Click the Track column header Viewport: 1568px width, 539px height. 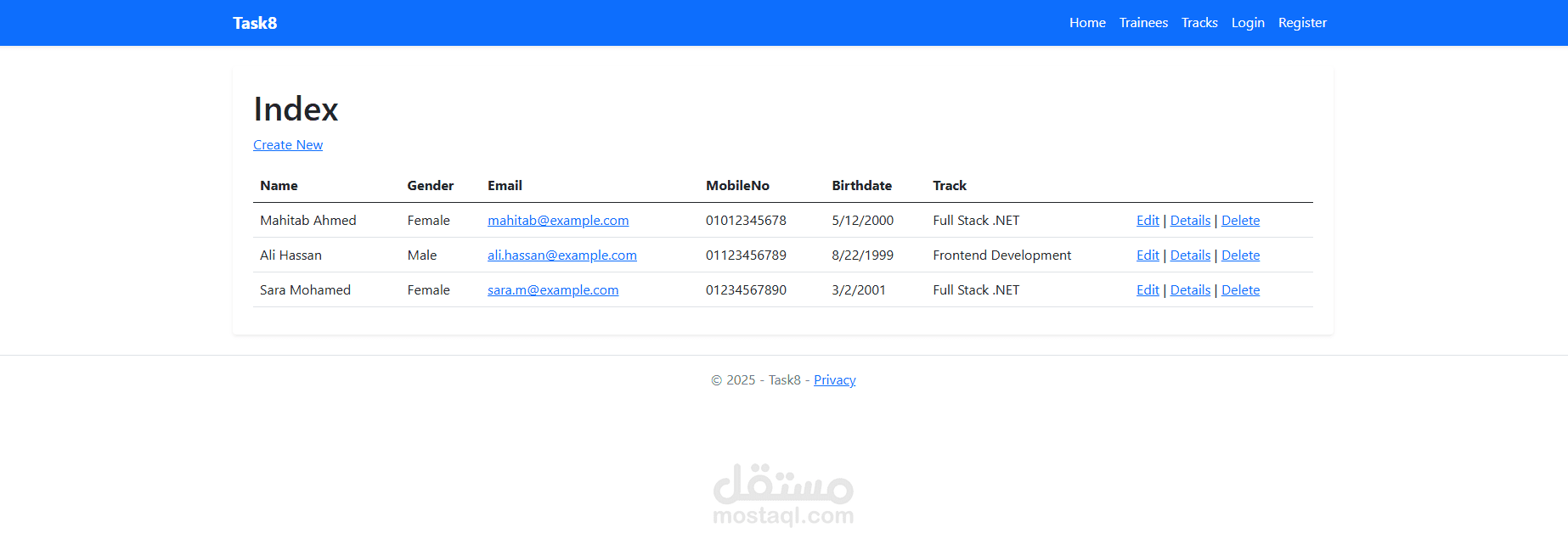click(950, 186)
